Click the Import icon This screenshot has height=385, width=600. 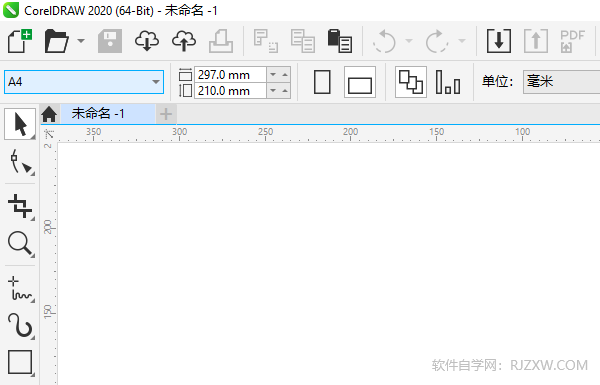(x=499, y=41)
